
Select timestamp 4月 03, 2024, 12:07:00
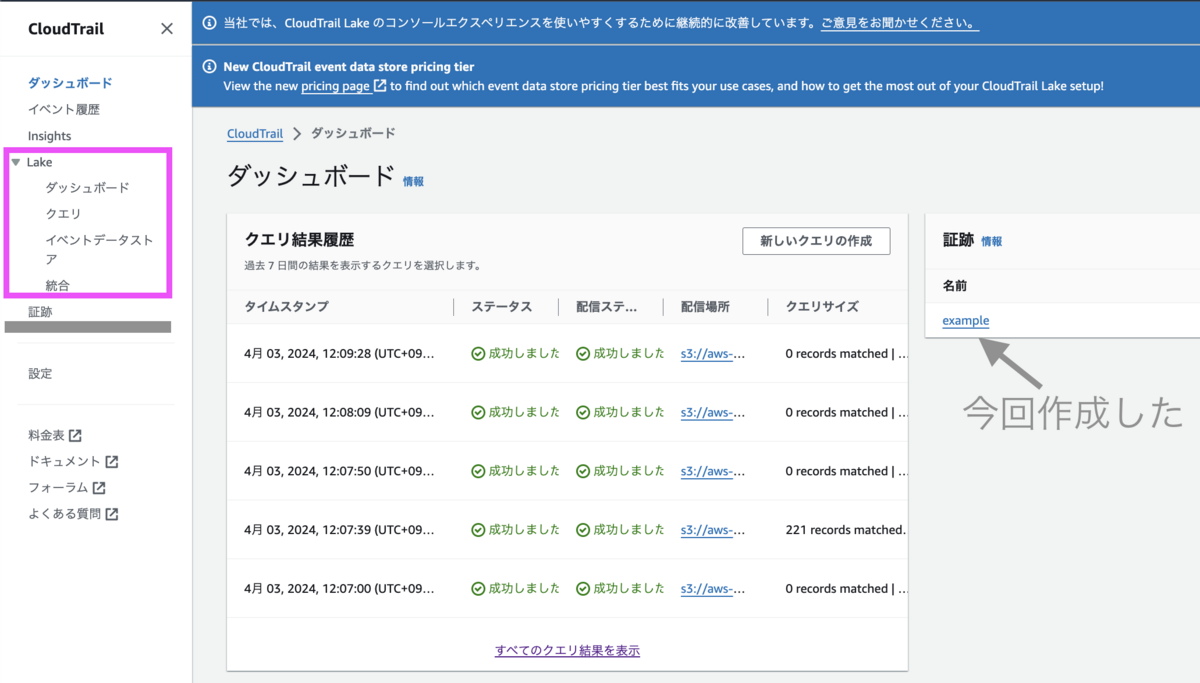tap(339, 589)
